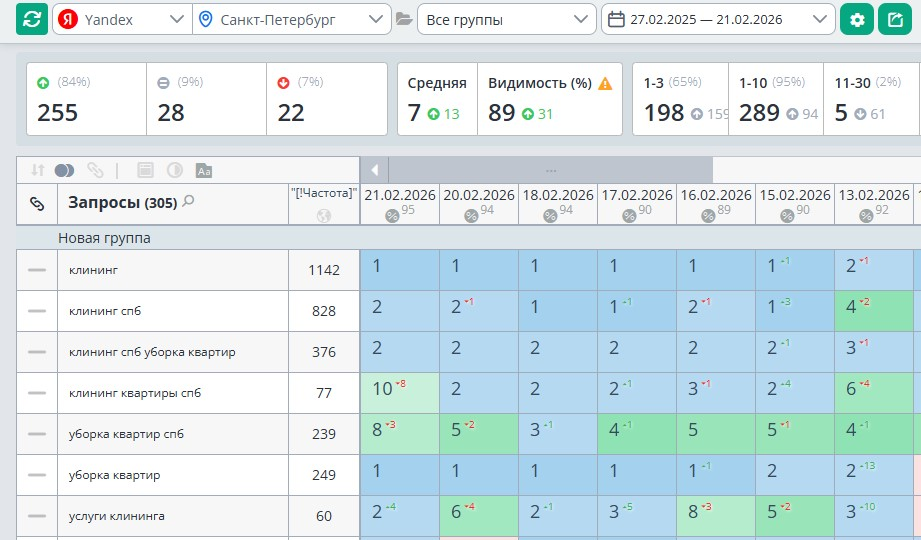This screenshot has height=540, width=921.
Task: Click the link icon in header column
Action: (x=37, y=203)
